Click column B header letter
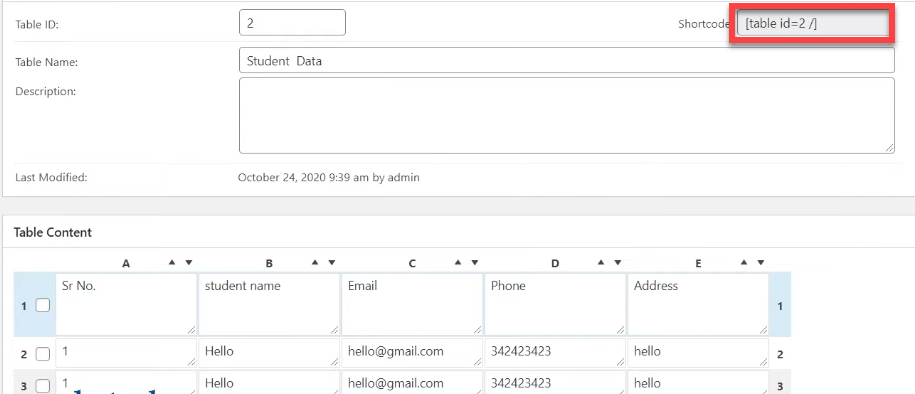 269,264
